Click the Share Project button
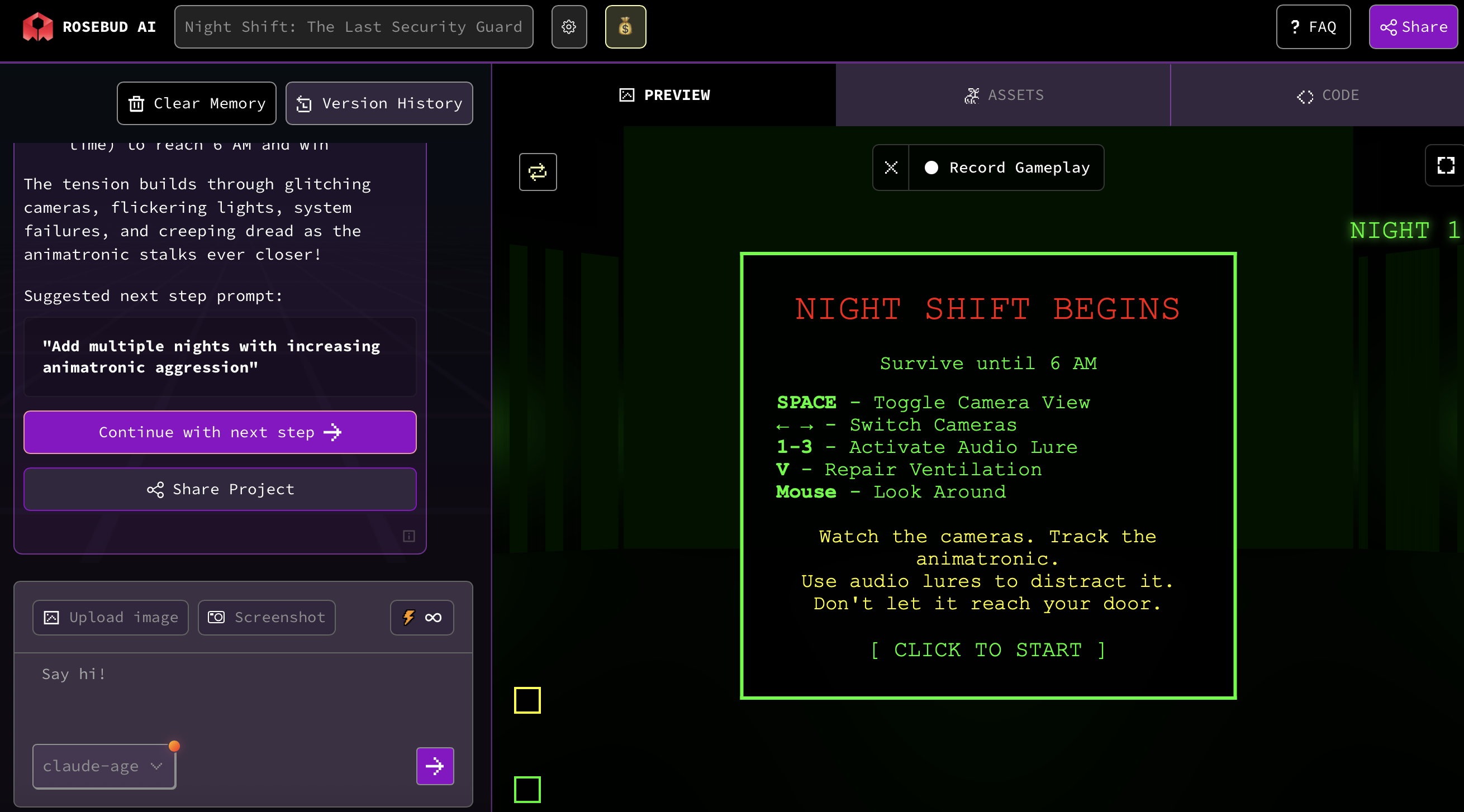 point(220,489)
